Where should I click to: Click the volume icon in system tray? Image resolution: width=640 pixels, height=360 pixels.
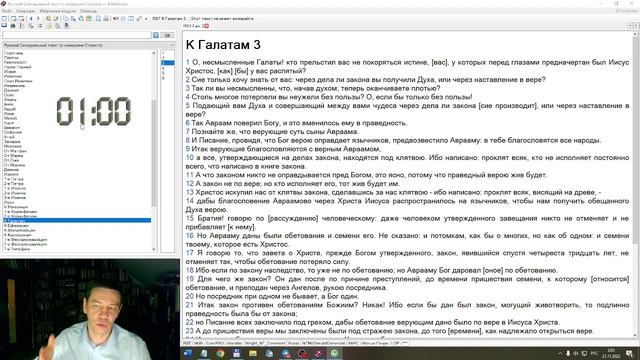[x=576, y=353]
